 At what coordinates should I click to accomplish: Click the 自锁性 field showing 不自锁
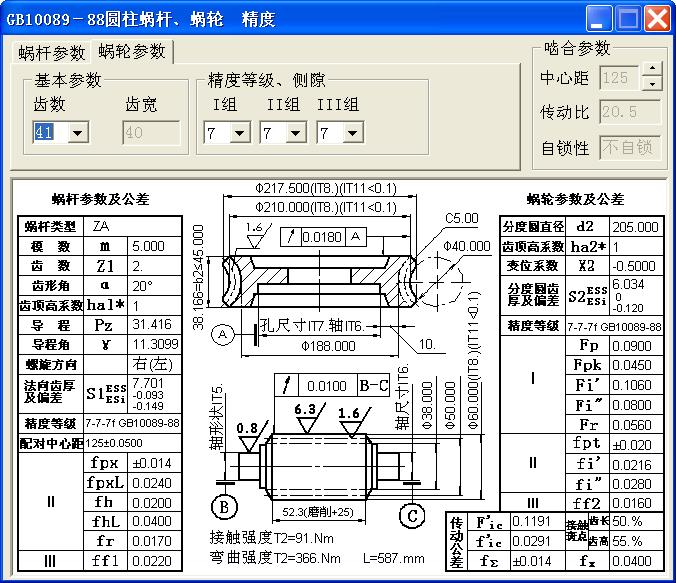(x=630, y=147)
